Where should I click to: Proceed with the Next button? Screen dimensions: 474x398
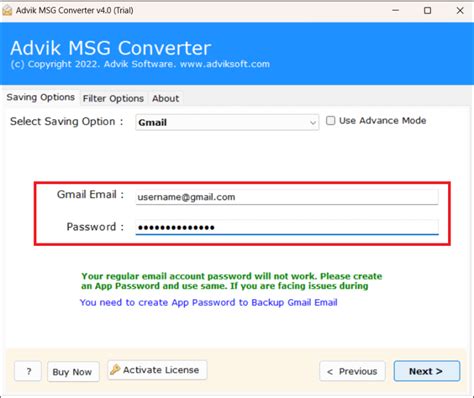[427, 371]
